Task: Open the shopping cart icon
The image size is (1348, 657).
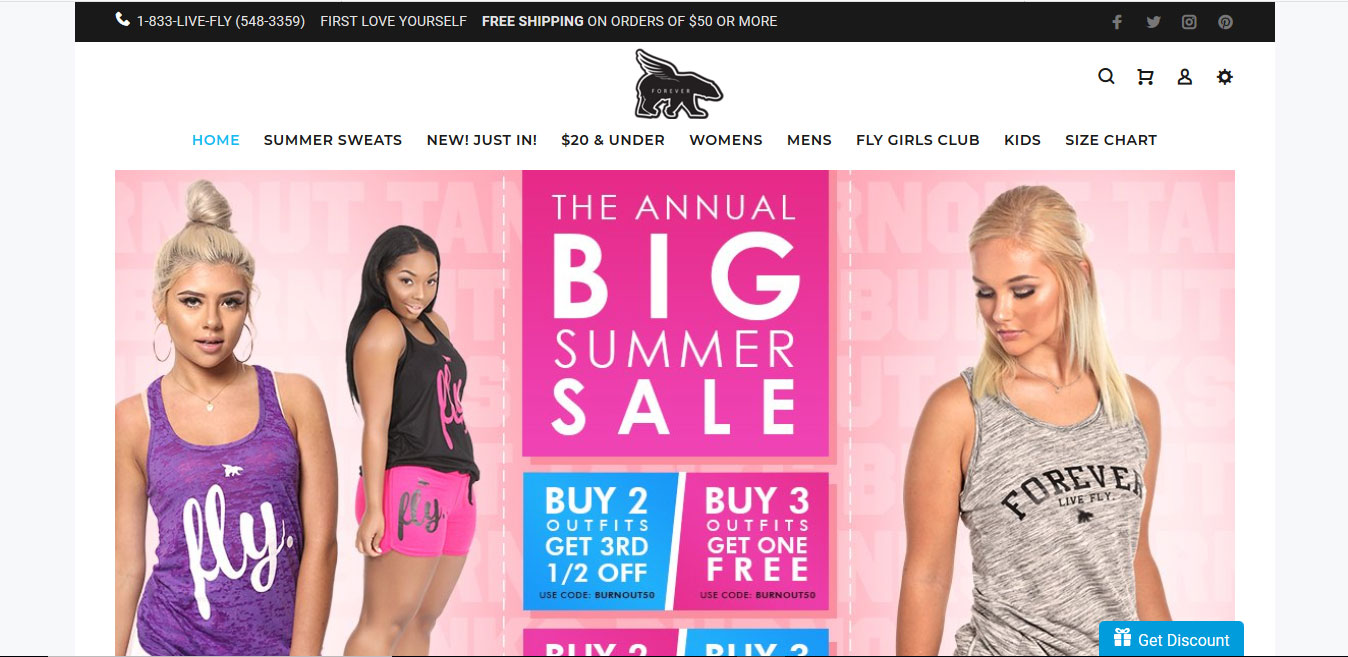Action: pyautogui.click(x=1145, y=77)
